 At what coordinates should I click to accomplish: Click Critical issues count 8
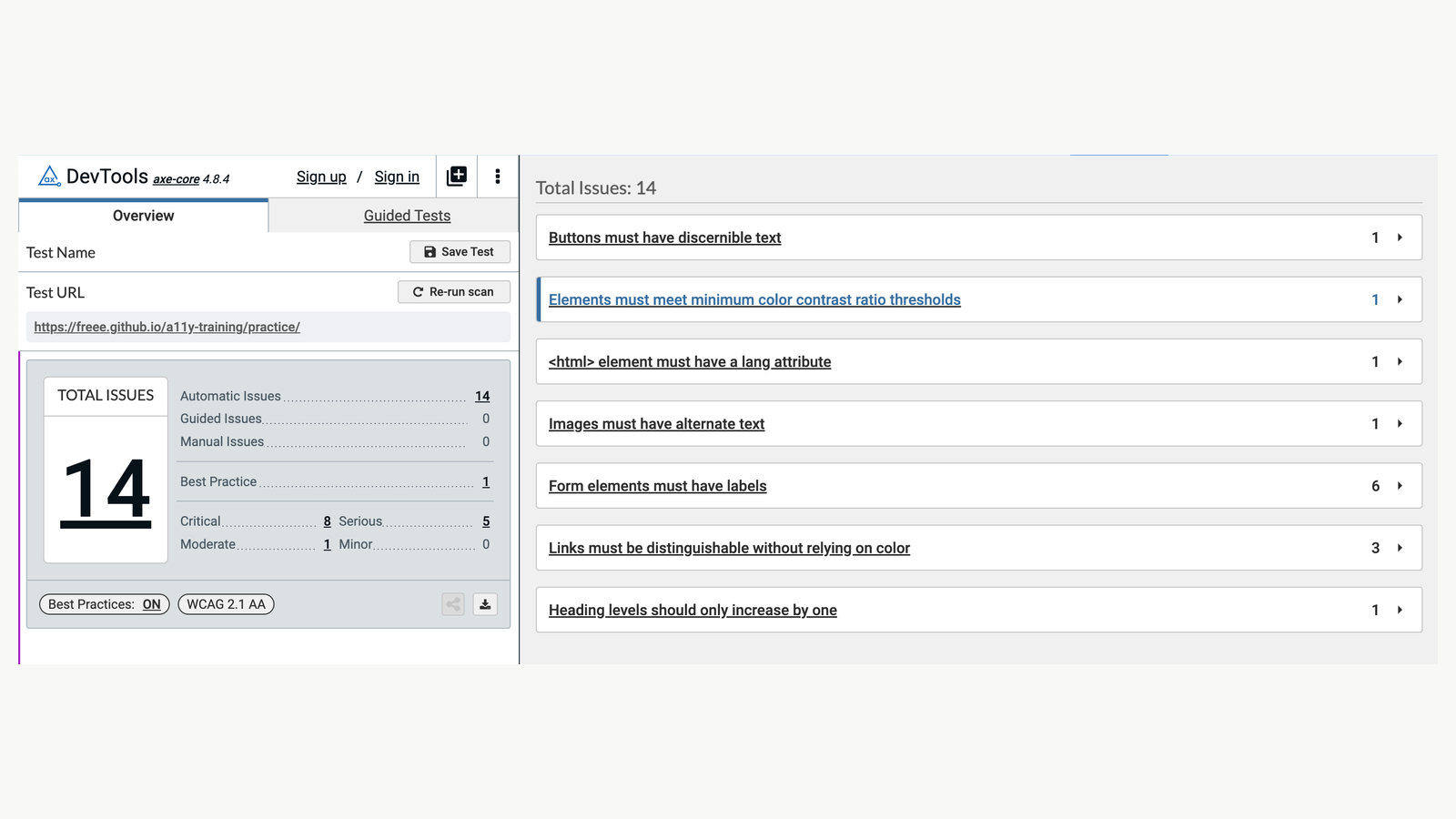point(327,521)
